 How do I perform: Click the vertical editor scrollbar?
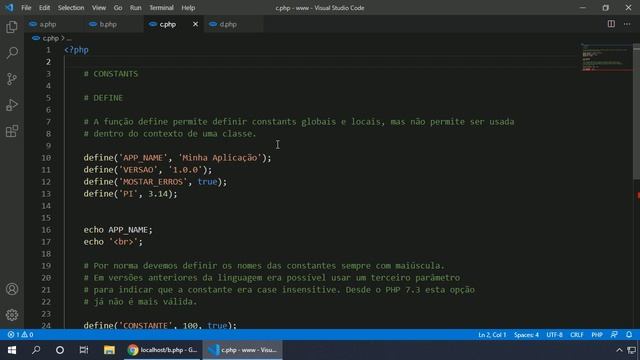pos(636,110)
